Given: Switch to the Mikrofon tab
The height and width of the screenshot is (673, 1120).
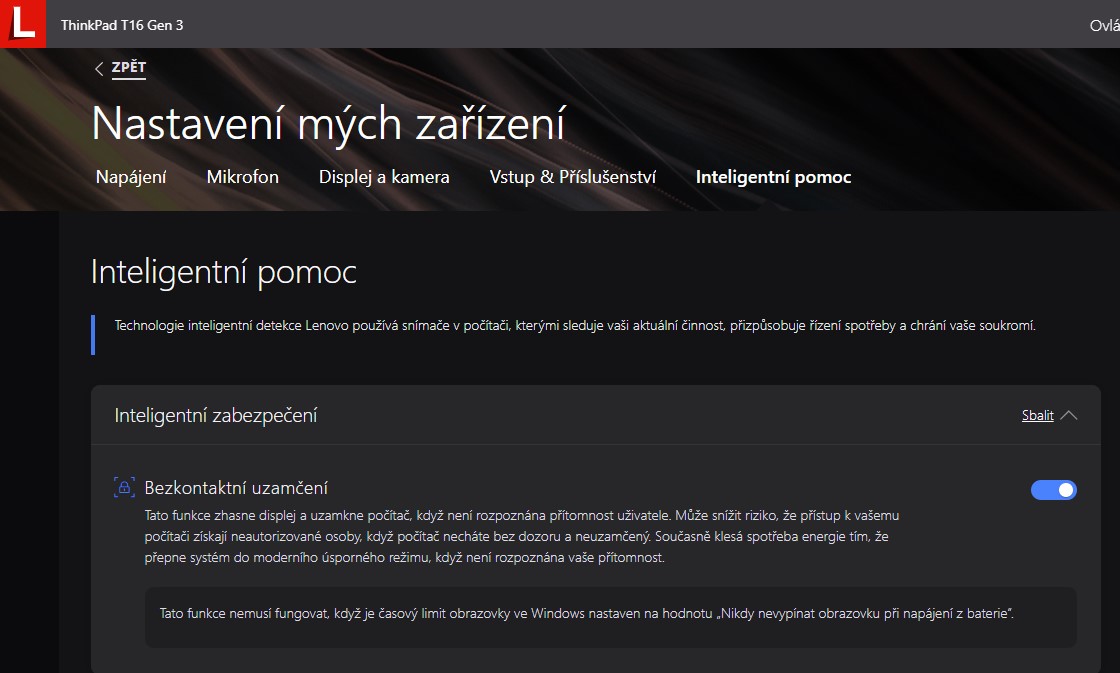Looking at the screenshot, I should pos(242,177).
